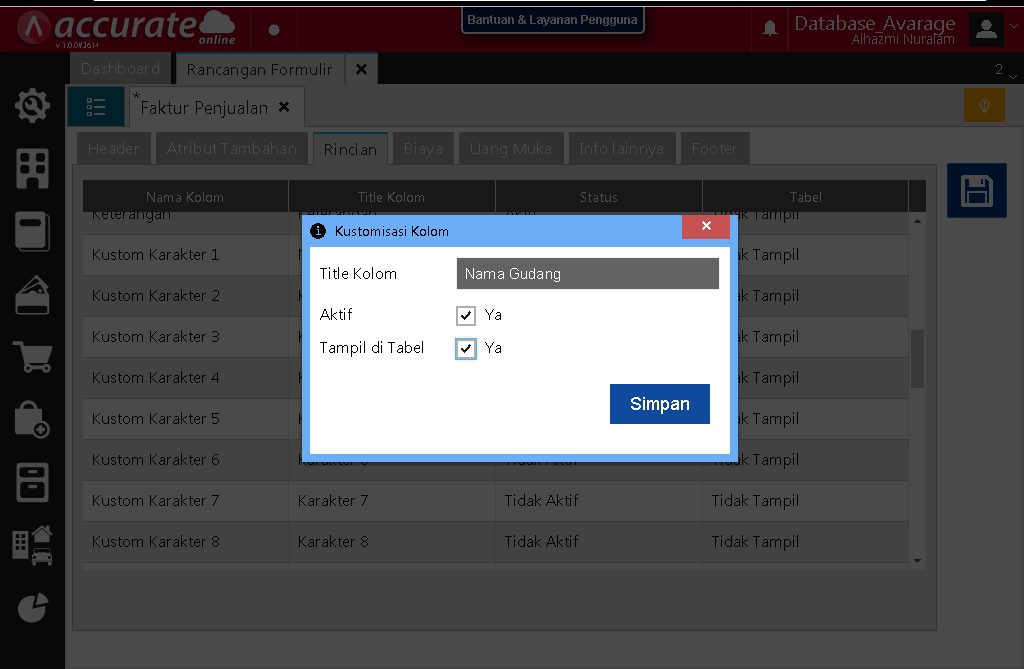Open the general ledger book icon
Image resolution: width=1024 pixels, height=669 pixels.
[33, 233]
